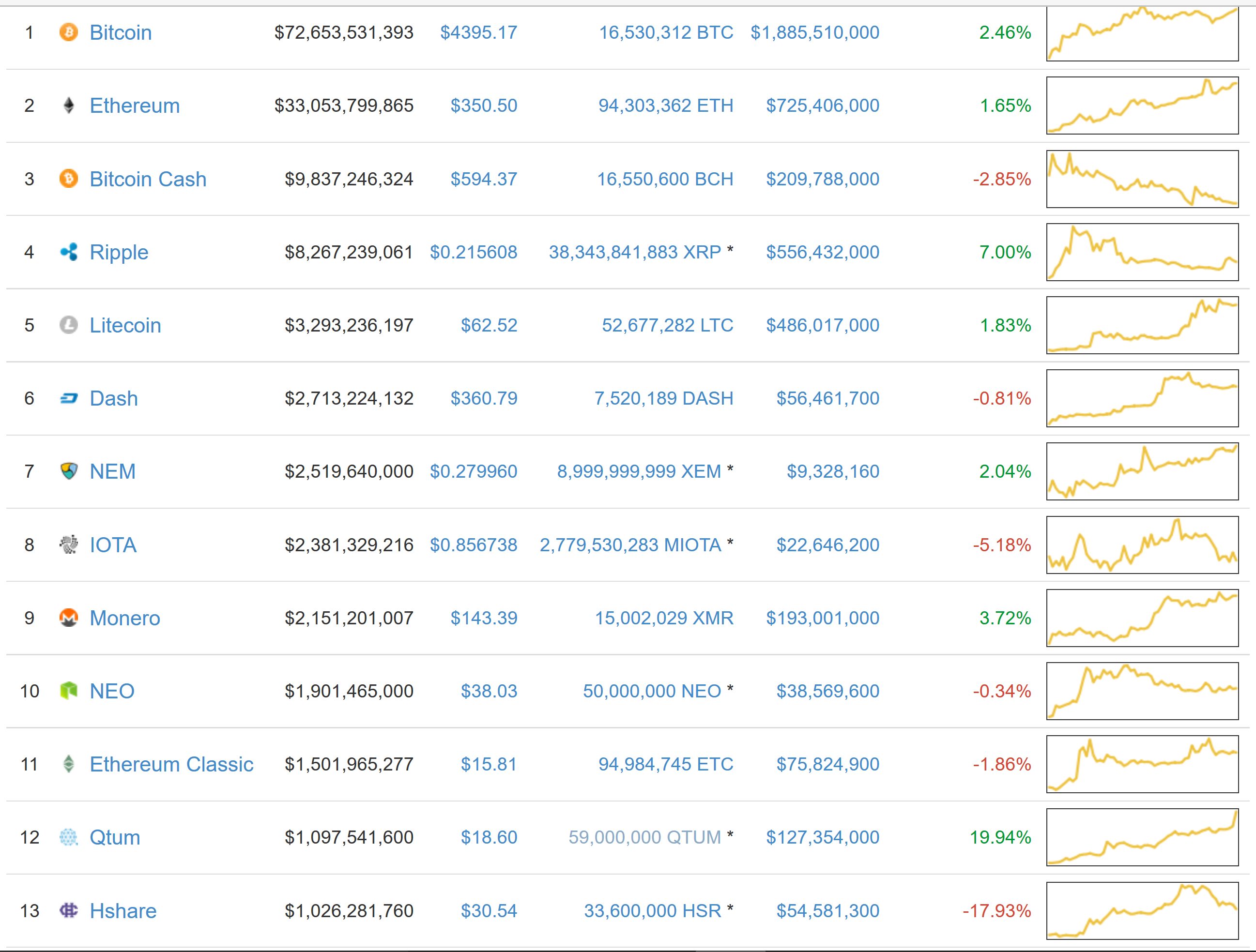Click the Bitcoin coin logo icon

pyautogui.click(x=69, y=32)
